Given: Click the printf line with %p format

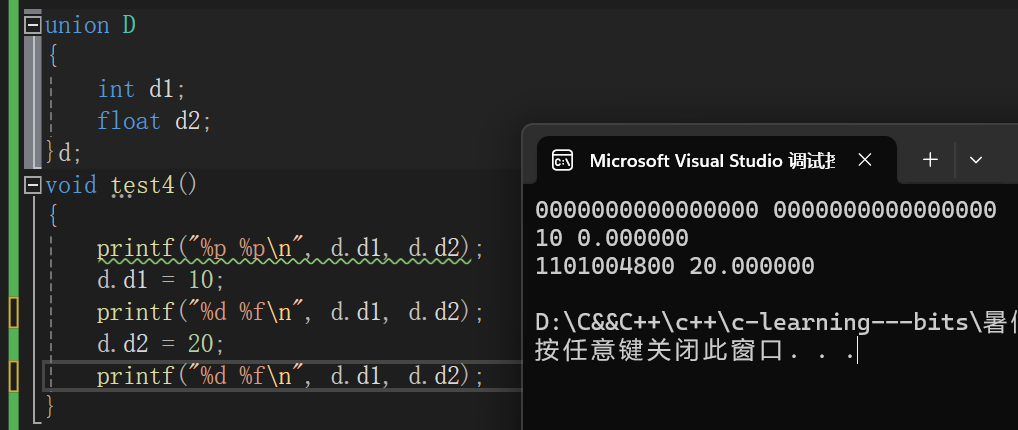Looking at the screenshot, I should [290, 248].
